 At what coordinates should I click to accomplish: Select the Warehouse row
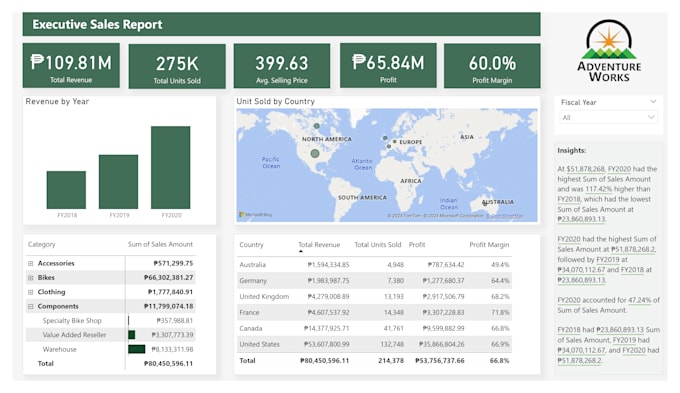coord(111,349)
